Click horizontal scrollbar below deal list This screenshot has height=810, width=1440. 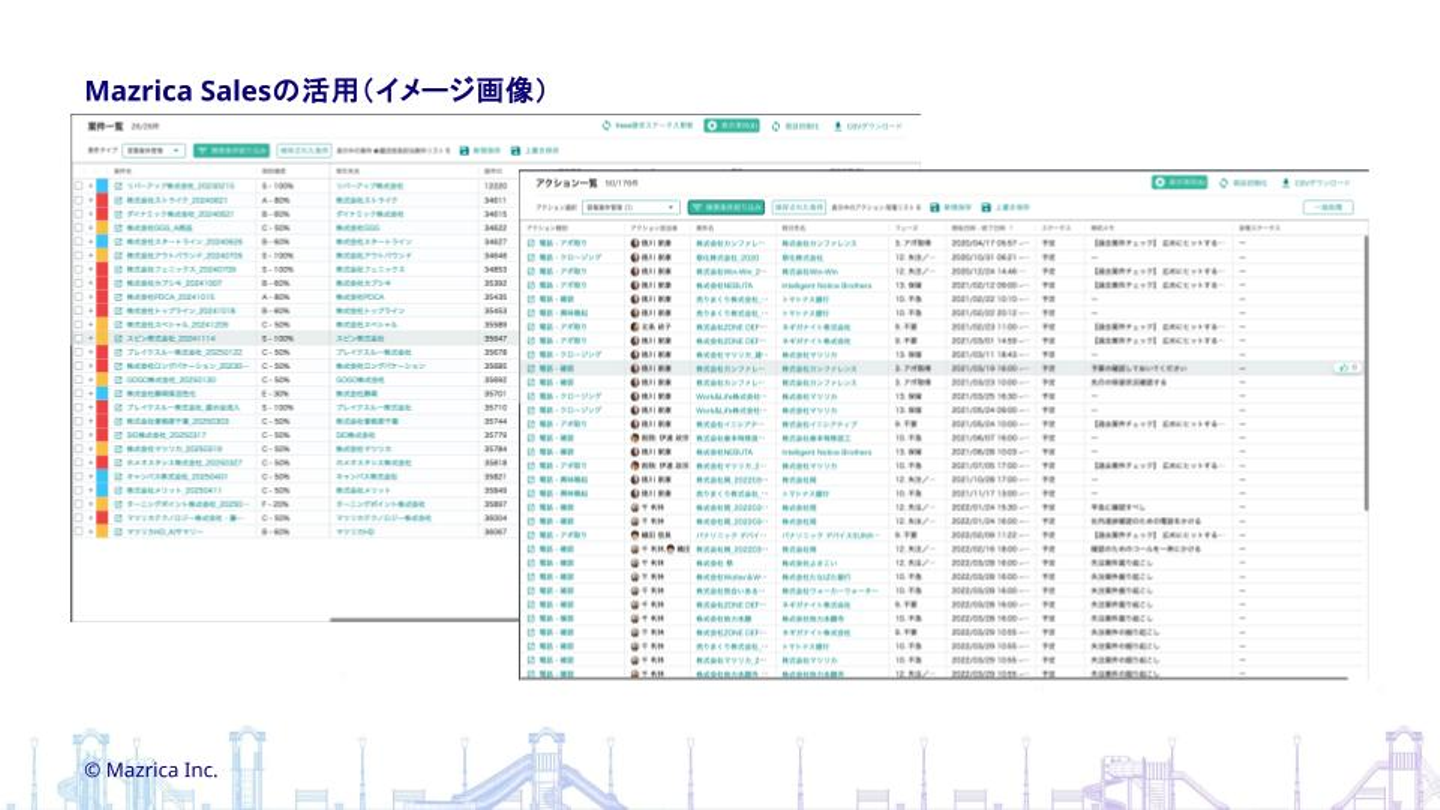[x=424, y=619]
